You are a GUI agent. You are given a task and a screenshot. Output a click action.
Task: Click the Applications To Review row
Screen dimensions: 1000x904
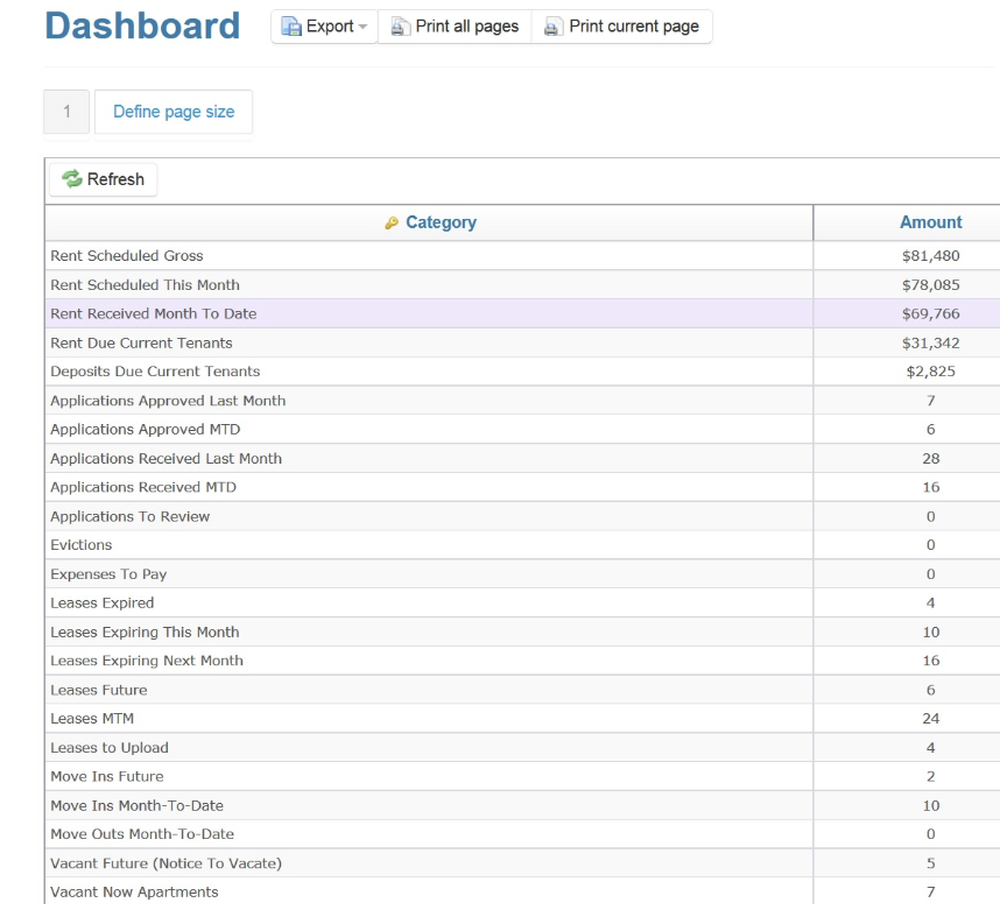[x=400, y=516]
